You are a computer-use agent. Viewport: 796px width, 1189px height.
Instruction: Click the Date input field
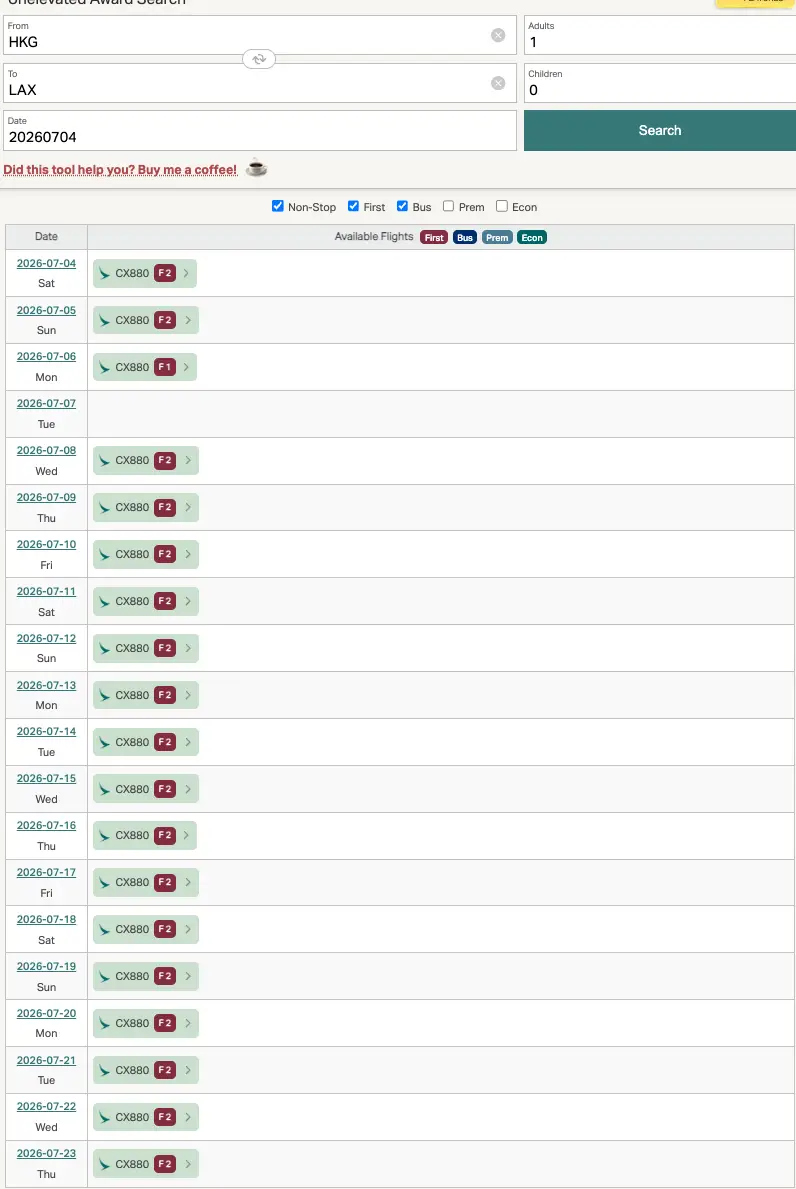(260, 137)
